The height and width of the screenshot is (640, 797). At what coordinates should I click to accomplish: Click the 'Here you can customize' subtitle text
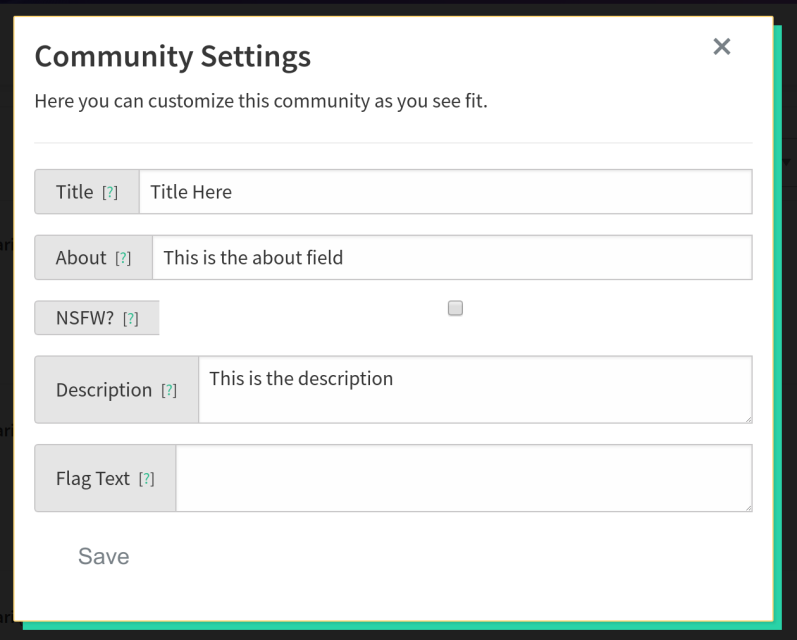(261, 101)
